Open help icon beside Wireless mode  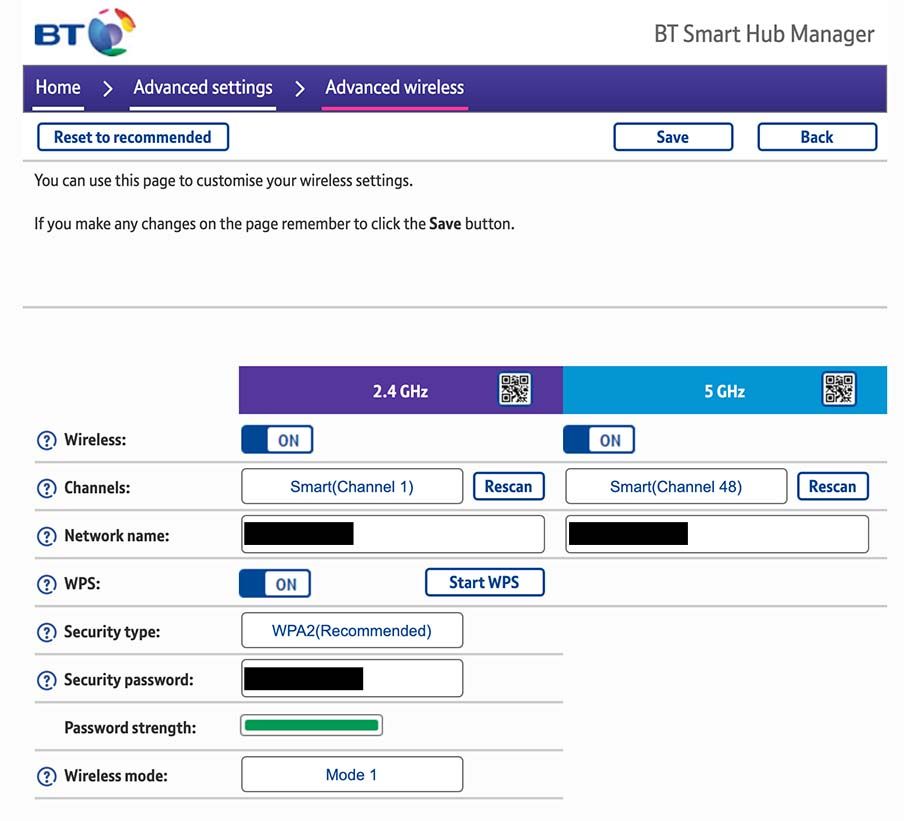pos(46,777)
